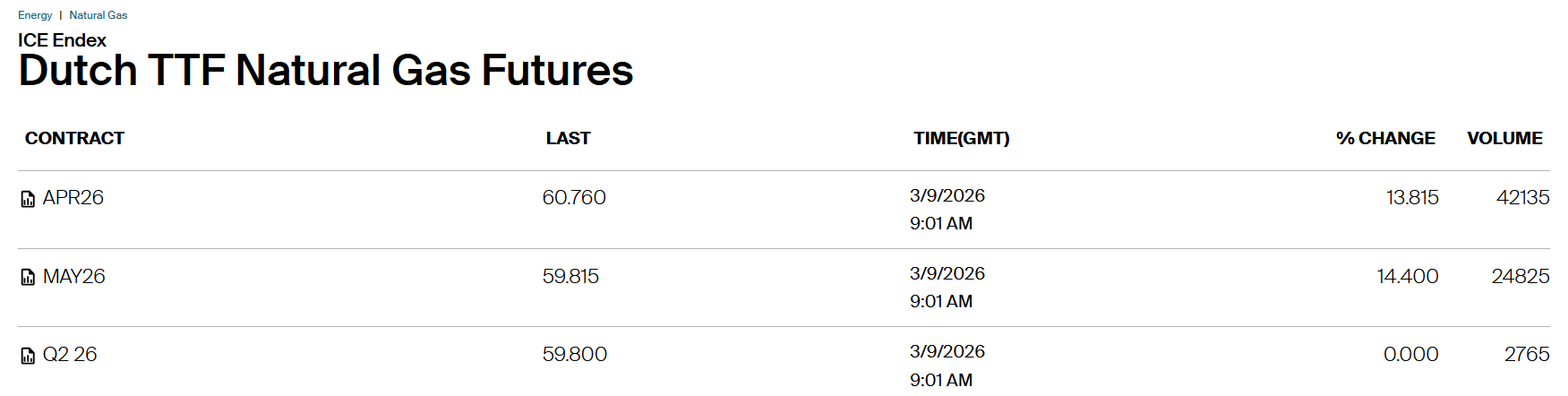The width and height of the screenshot is (1568, 396).
Task: Click the LAST column header
Action: point(568,138)
